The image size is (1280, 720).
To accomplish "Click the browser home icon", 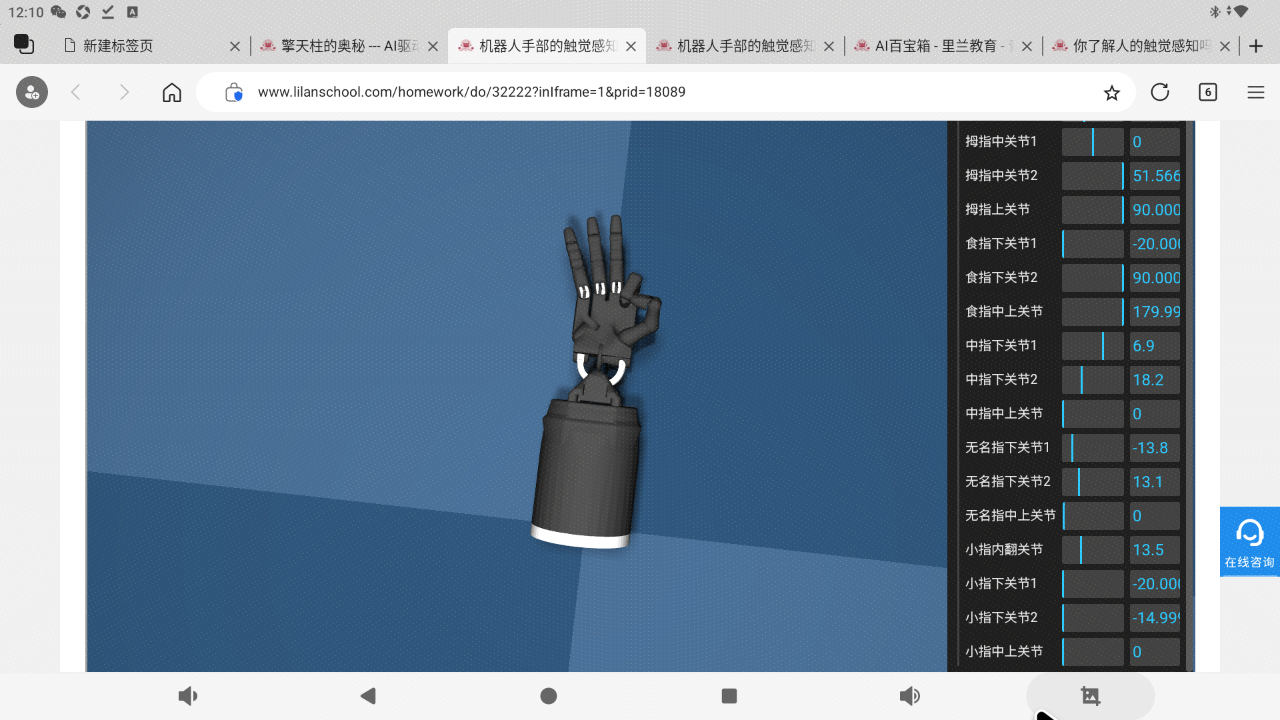I will 172,93.
